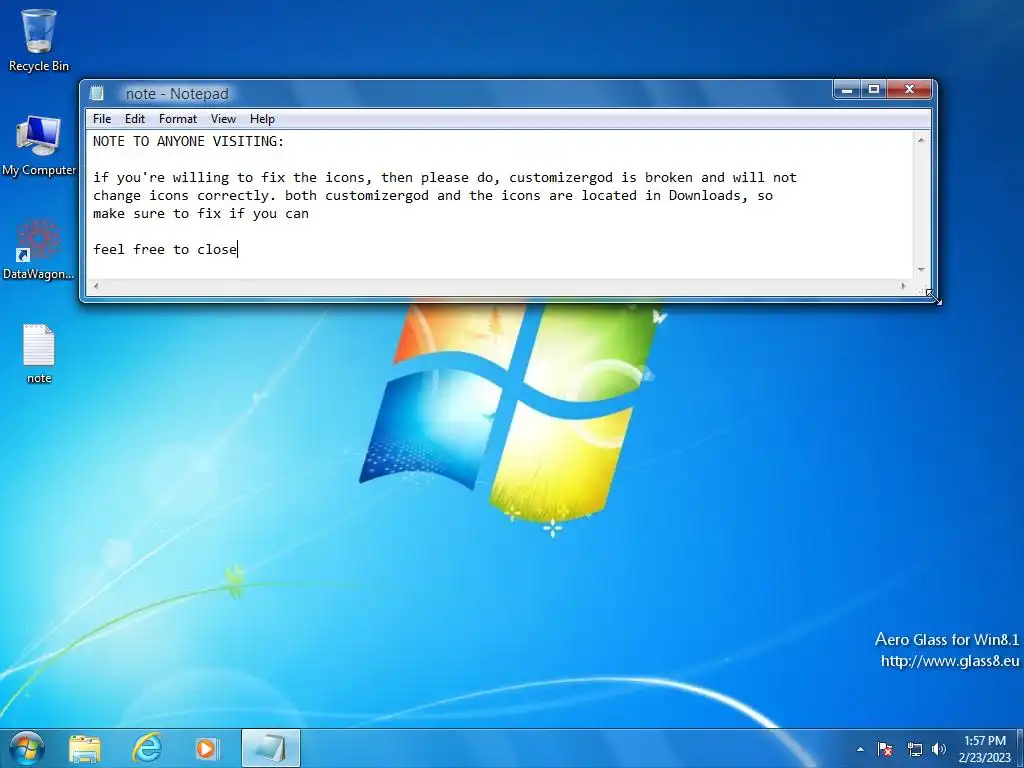Minimize the Notepad window
This screenshot has width=1024, height=768.
847,89
